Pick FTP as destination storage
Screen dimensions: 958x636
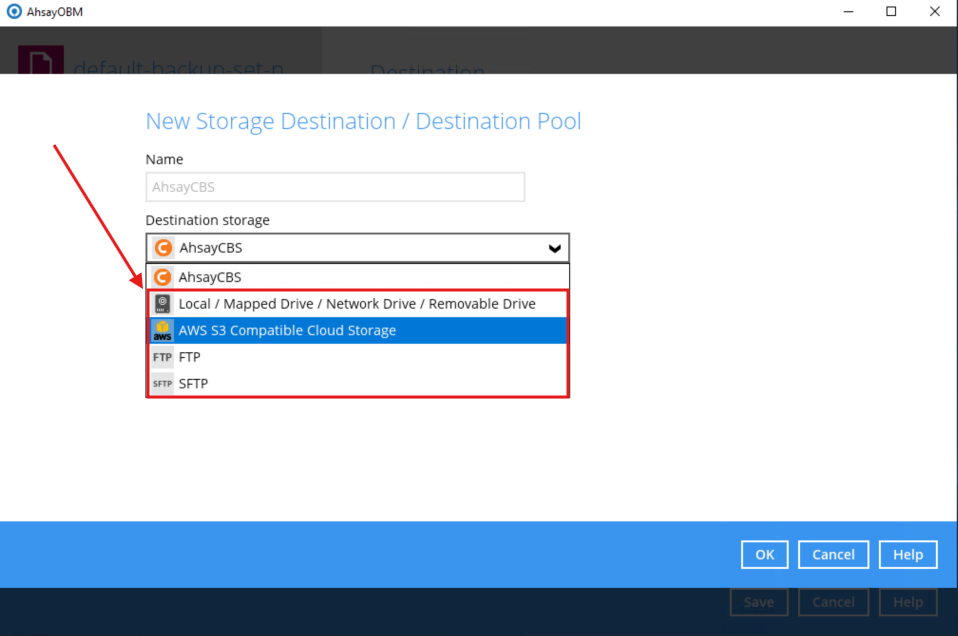tap(357, 357)
